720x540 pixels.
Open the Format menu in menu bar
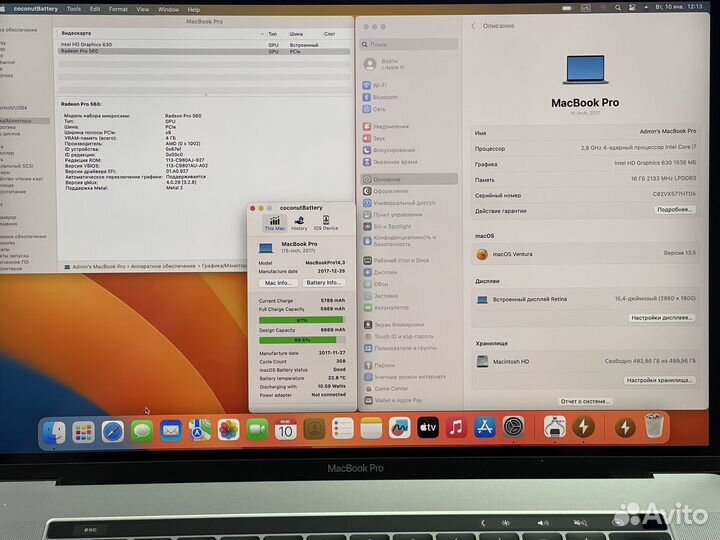[x=118, y=9]
